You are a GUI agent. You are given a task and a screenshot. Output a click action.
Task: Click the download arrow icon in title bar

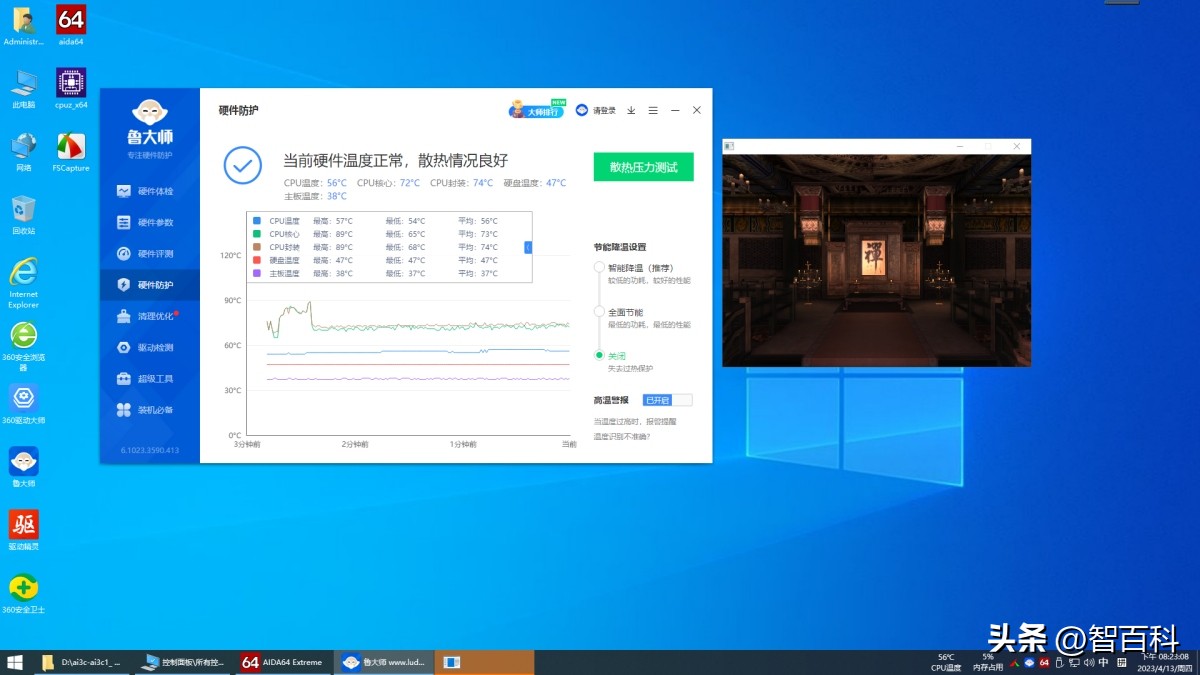(630, 110)
